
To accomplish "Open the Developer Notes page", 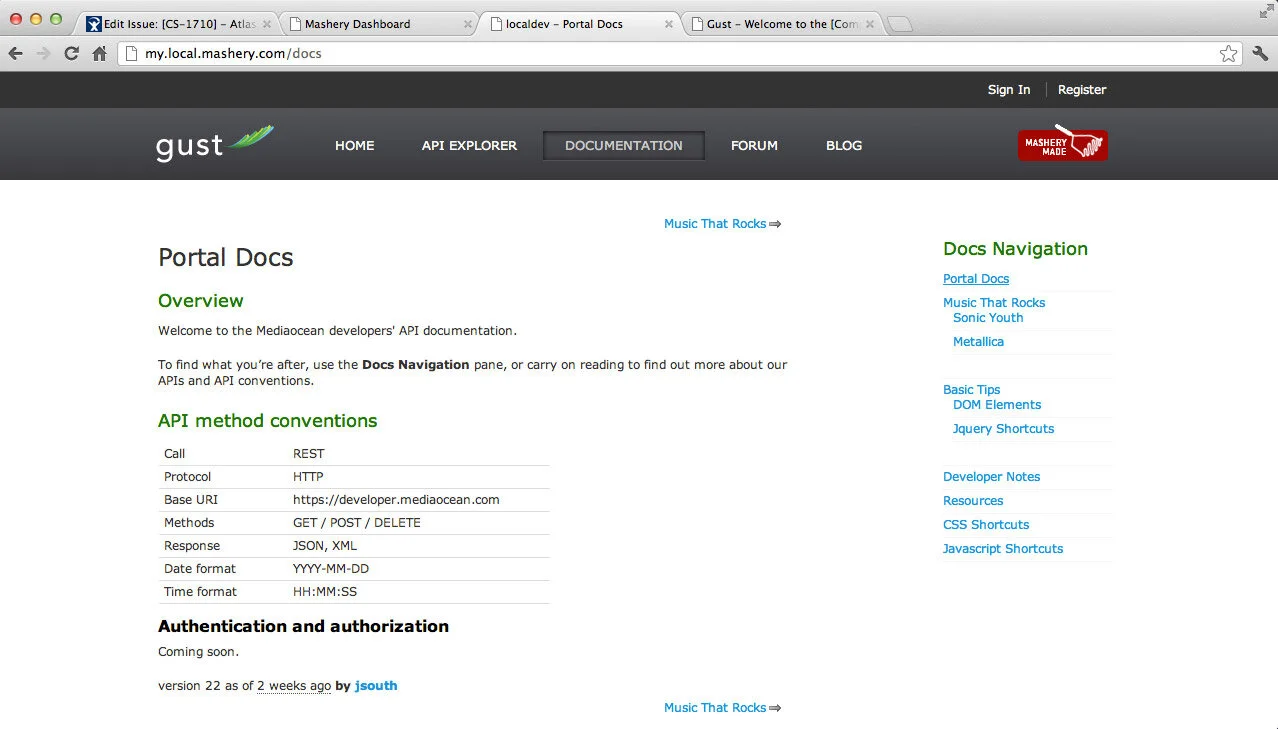I will 992,477.
